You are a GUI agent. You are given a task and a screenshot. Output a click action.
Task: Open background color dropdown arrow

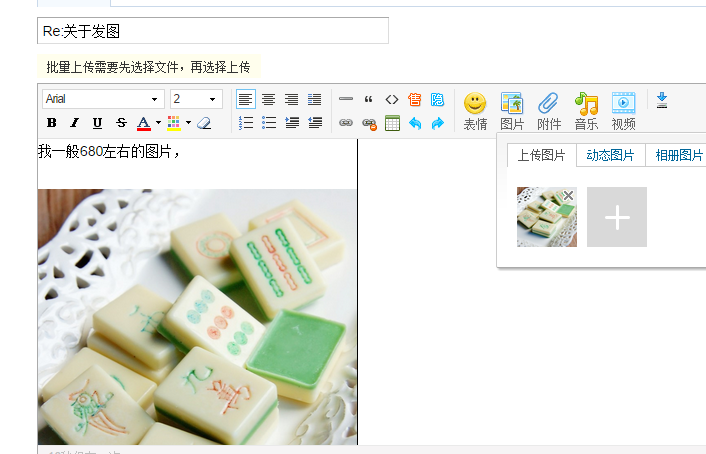(189, 123)
